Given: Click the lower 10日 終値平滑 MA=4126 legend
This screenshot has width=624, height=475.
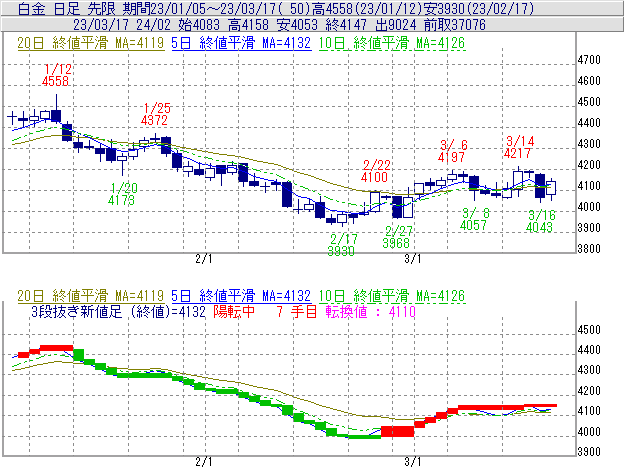Looking at the screenshot, I should [392, 296].
